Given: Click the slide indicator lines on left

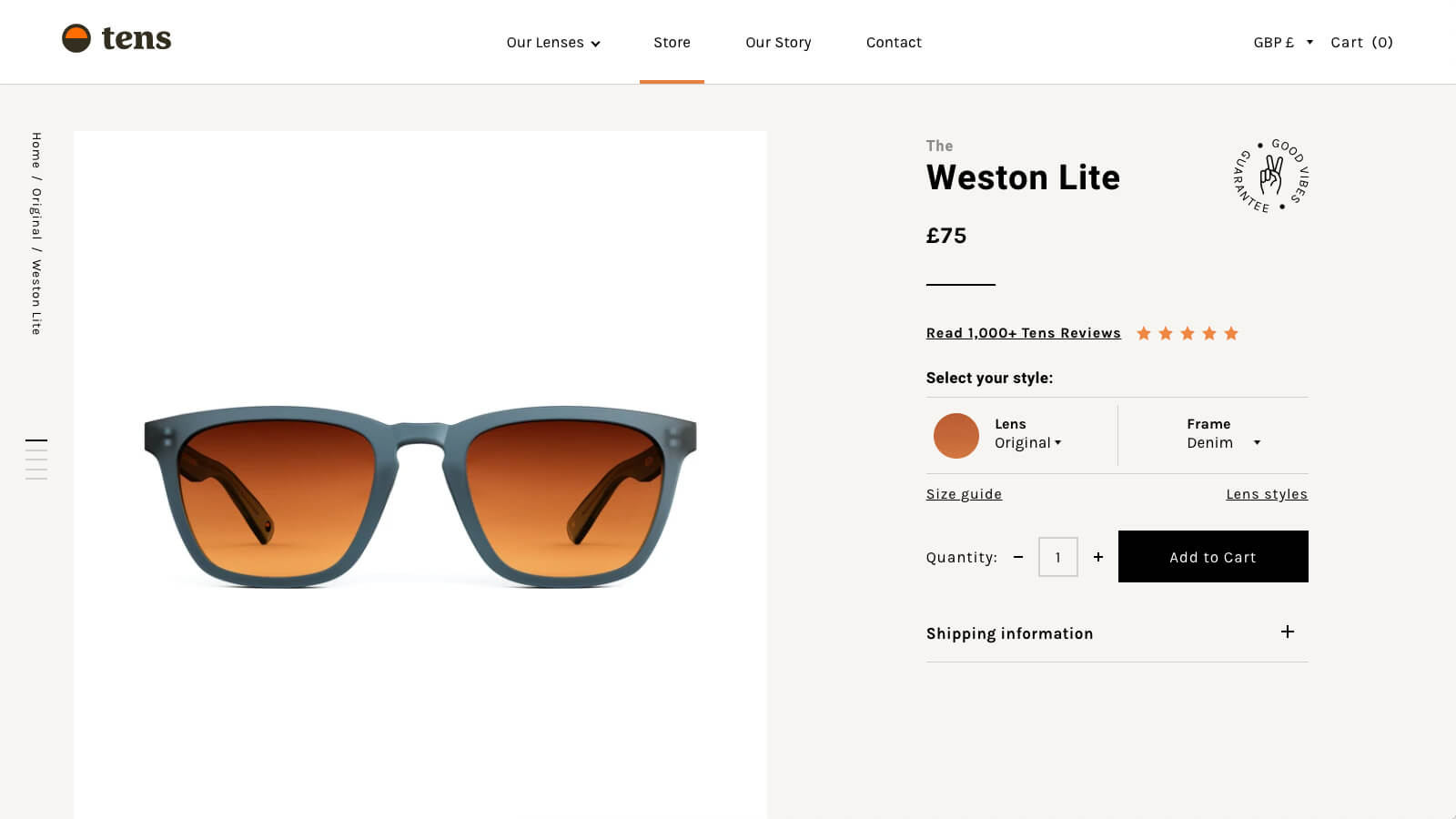Looking at the screenshot, I should point(36,459).
